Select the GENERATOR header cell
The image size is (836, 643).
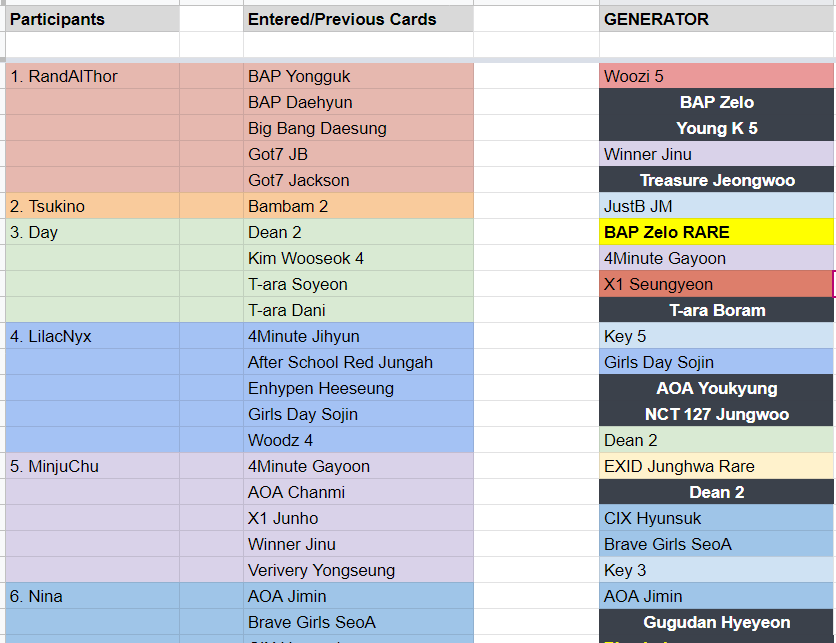717,19
